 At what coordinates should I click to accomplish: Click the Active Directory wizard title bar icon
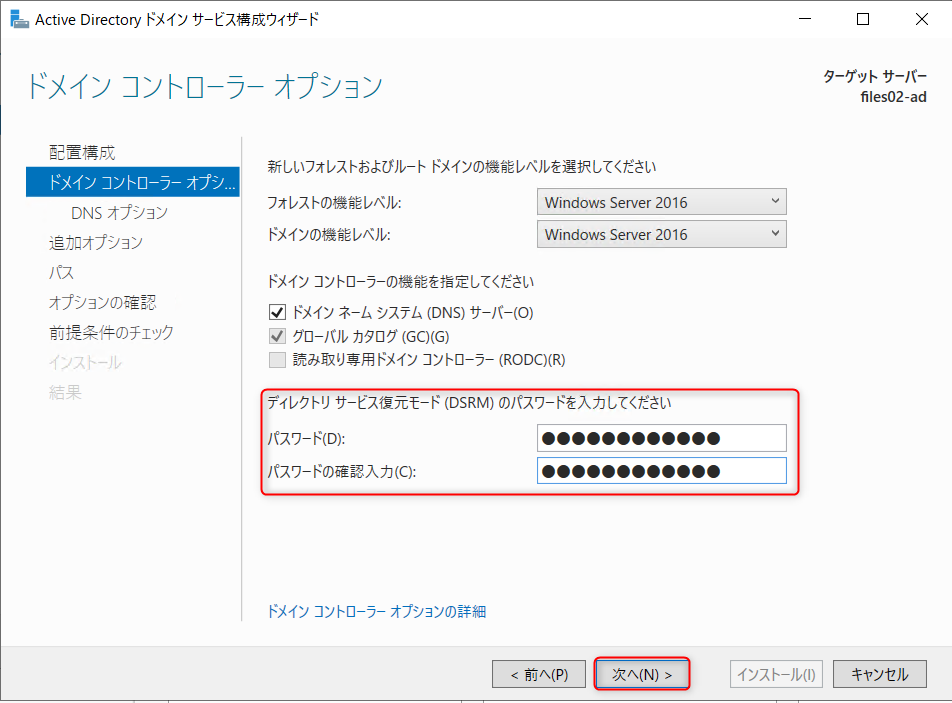[20, 18]
